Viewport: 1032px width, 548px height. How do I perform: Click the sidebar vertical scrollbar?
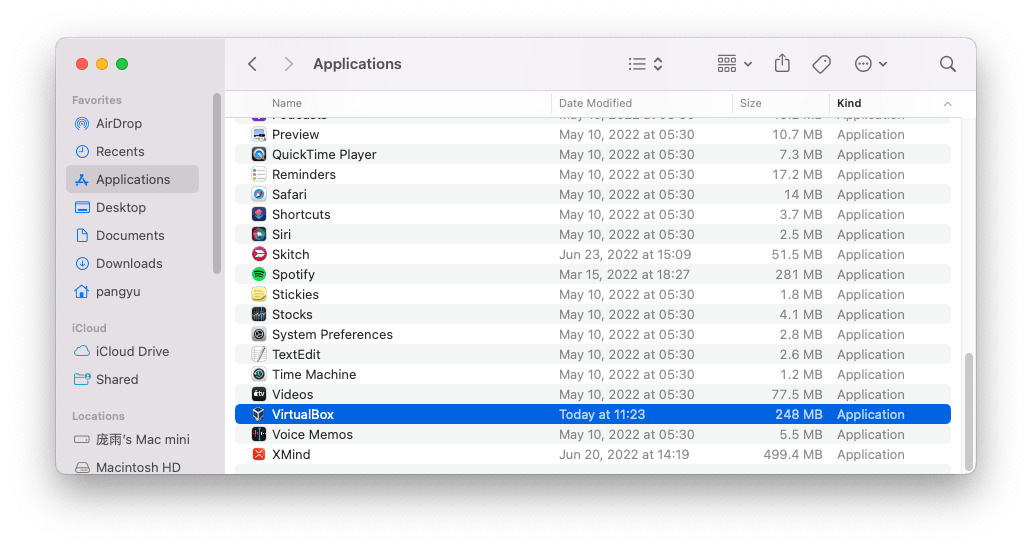tap(217, 184)
